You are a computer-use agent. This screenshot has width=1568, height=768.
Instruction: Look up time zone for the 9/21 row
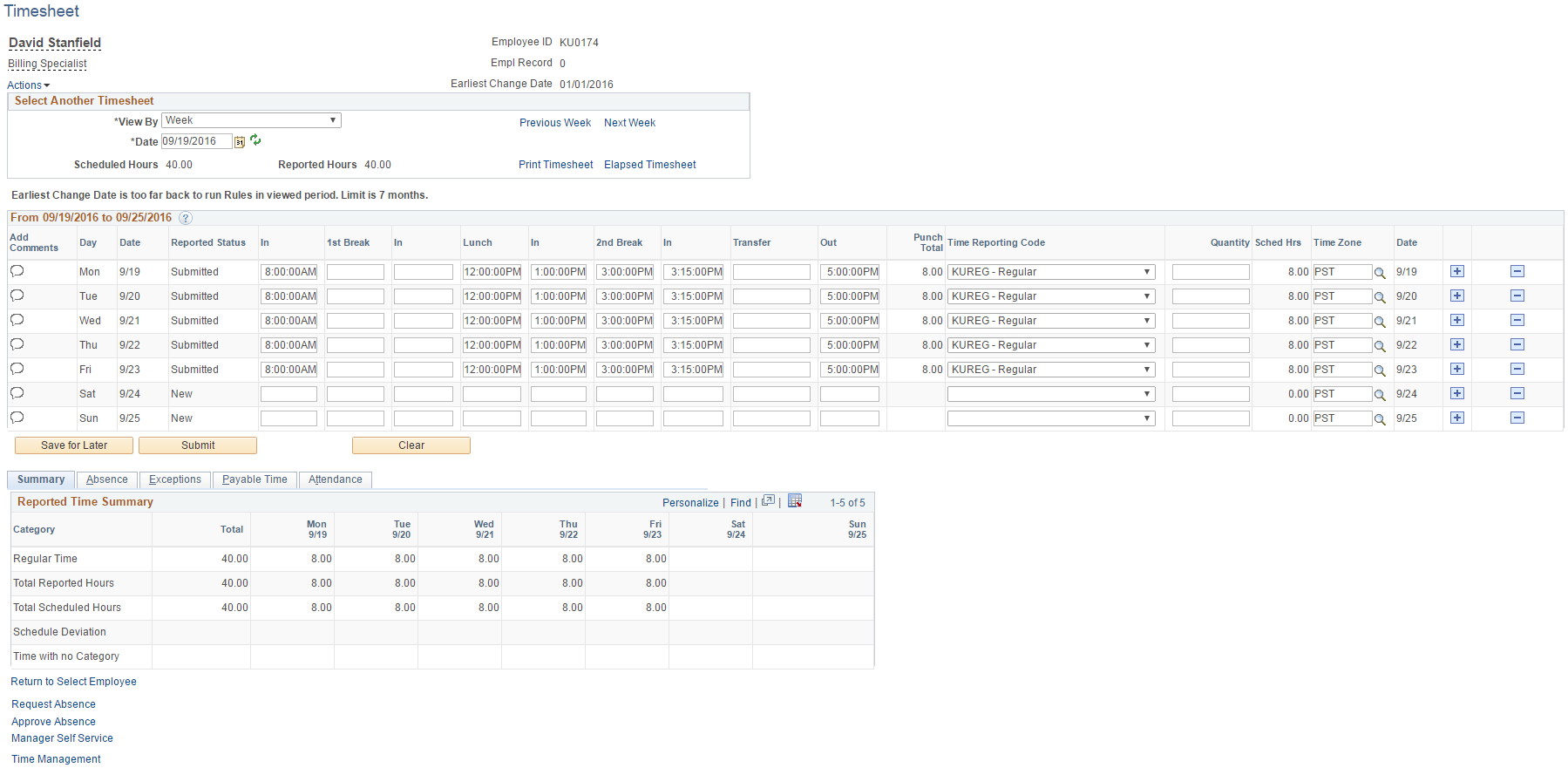pyautogui.click(x=1380, y=322)
